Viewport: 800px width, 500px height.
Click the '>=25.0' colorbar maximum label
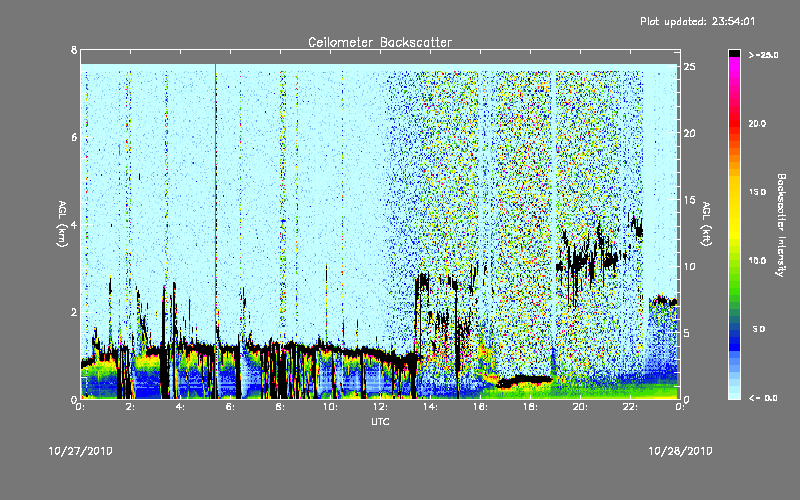[763, 55]
